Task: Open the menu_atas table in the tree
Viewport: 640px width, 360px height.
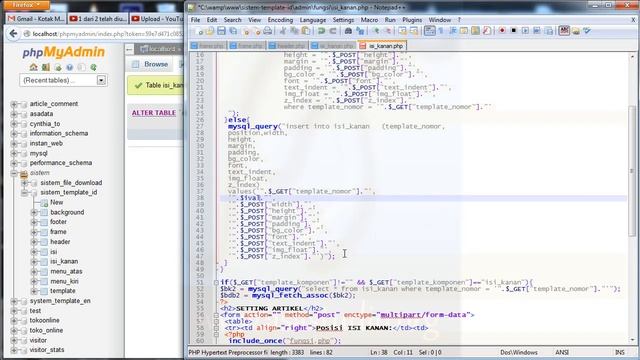Action: tap(66, 271)
